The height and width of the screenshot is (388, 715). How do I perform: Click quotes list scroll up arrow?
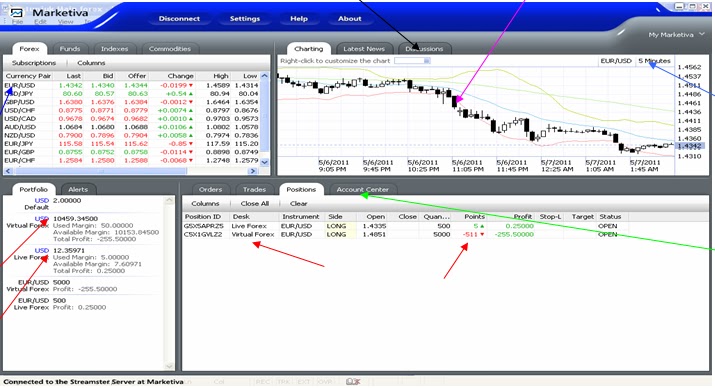click(x=264, y=76)
